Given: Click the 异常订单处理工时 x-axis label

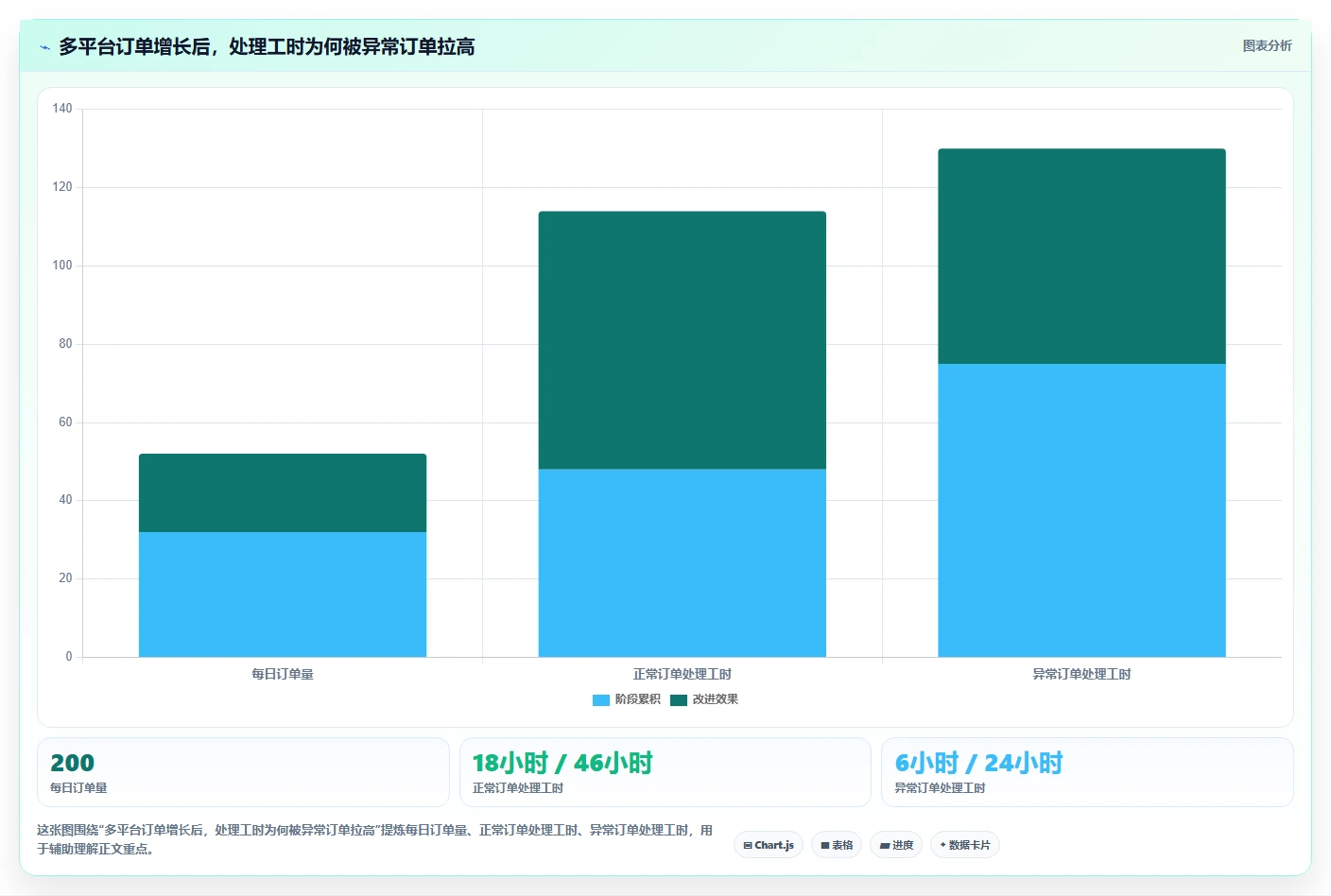Looking at the screenshot, I should pyautogui.click(x=1081, y=674).
